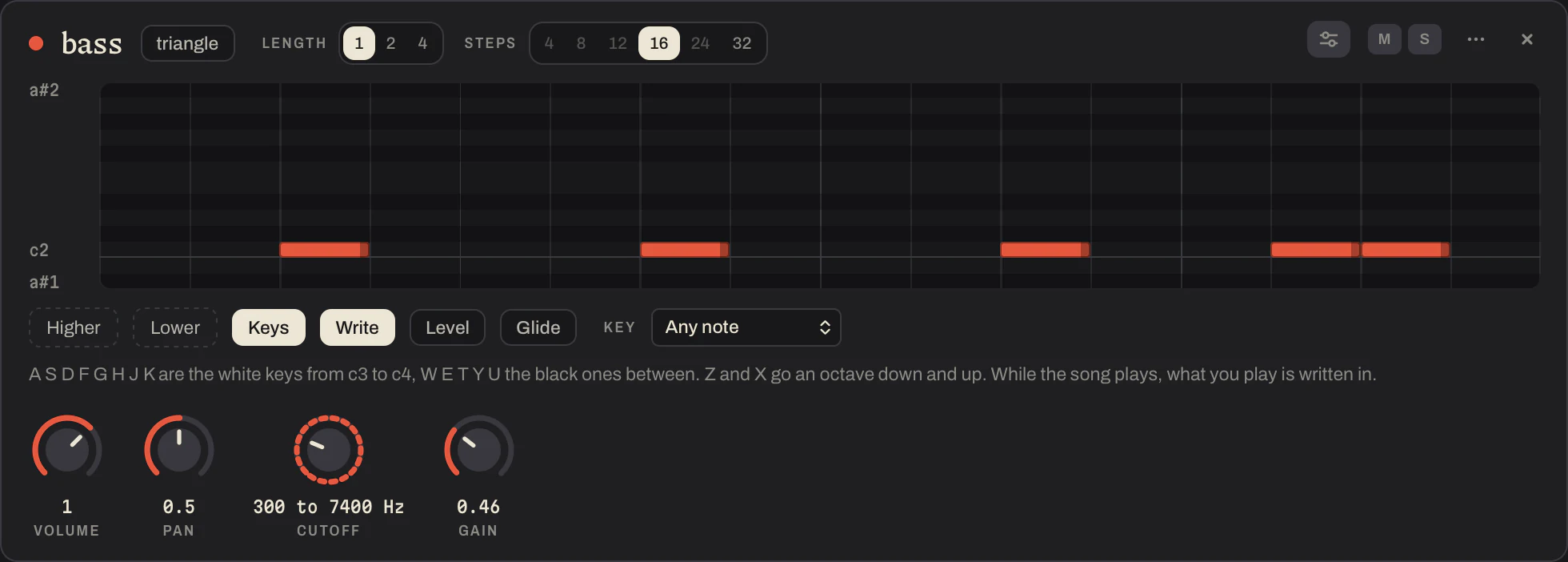Close the bass track panel
Viewport: 1568px width, 562px height.
(x=1526, y=39)
